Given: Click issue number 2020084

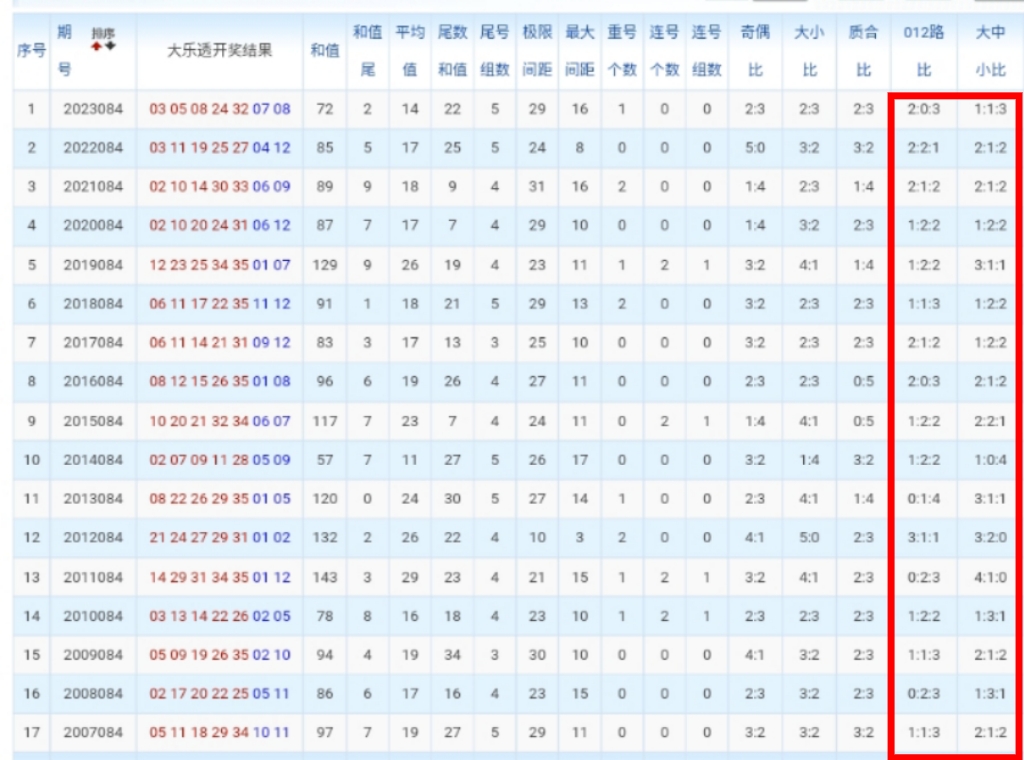Looking at the screenshot, I should (93, 225).
